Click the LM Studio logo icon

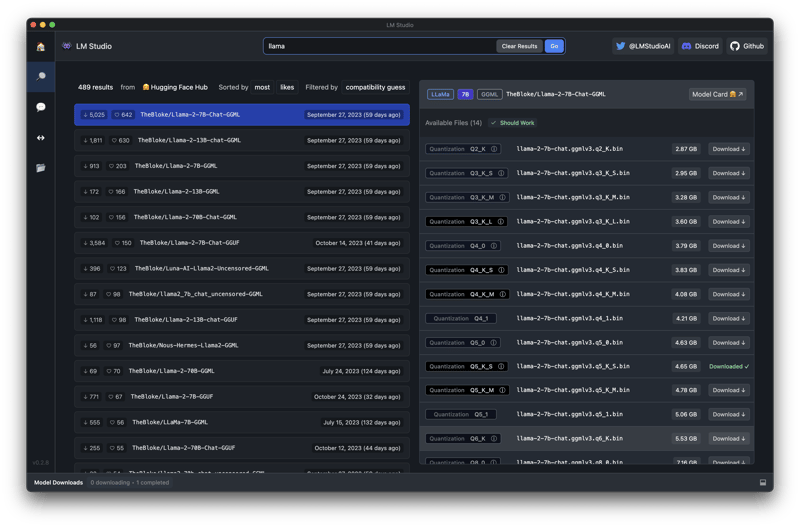(67, 46)
